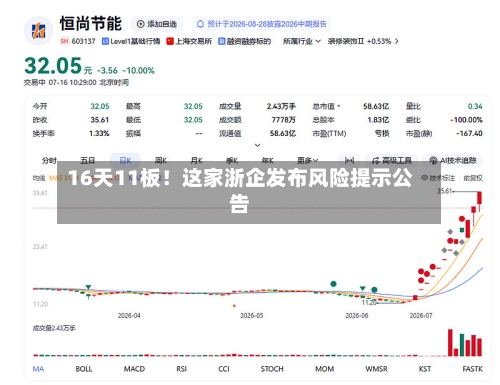Click the stock code 603137
The height and width of the screenshot is (385, 500).
click(83, 41)
